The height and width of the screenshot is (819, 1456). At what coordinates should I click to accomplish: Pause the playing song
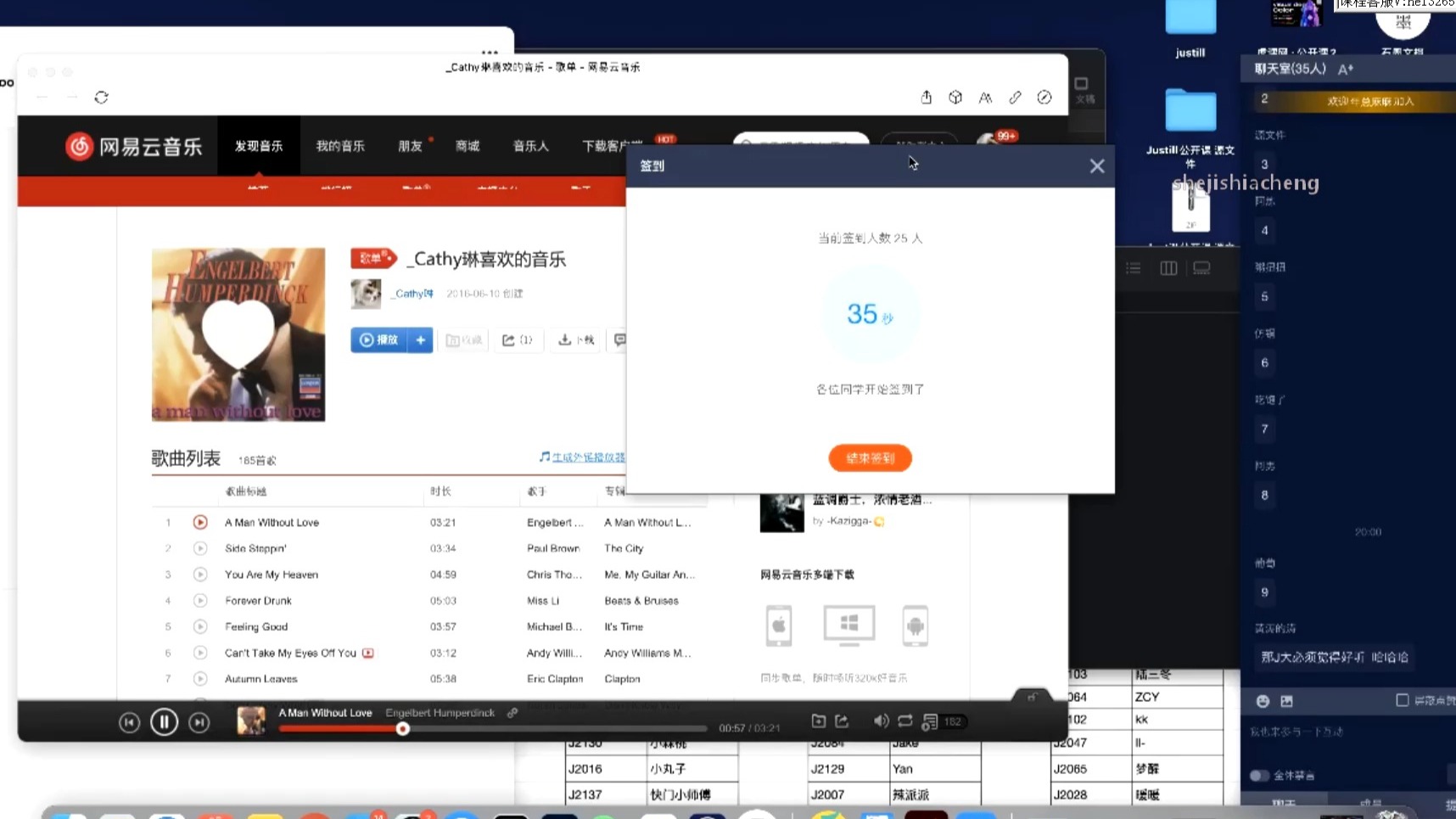(164, 722)
